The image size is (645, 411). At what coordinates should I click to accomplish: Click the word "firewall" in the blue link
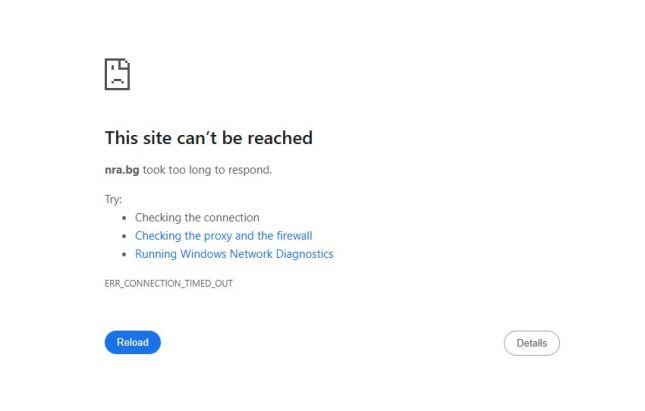click(x=294, y=236)
